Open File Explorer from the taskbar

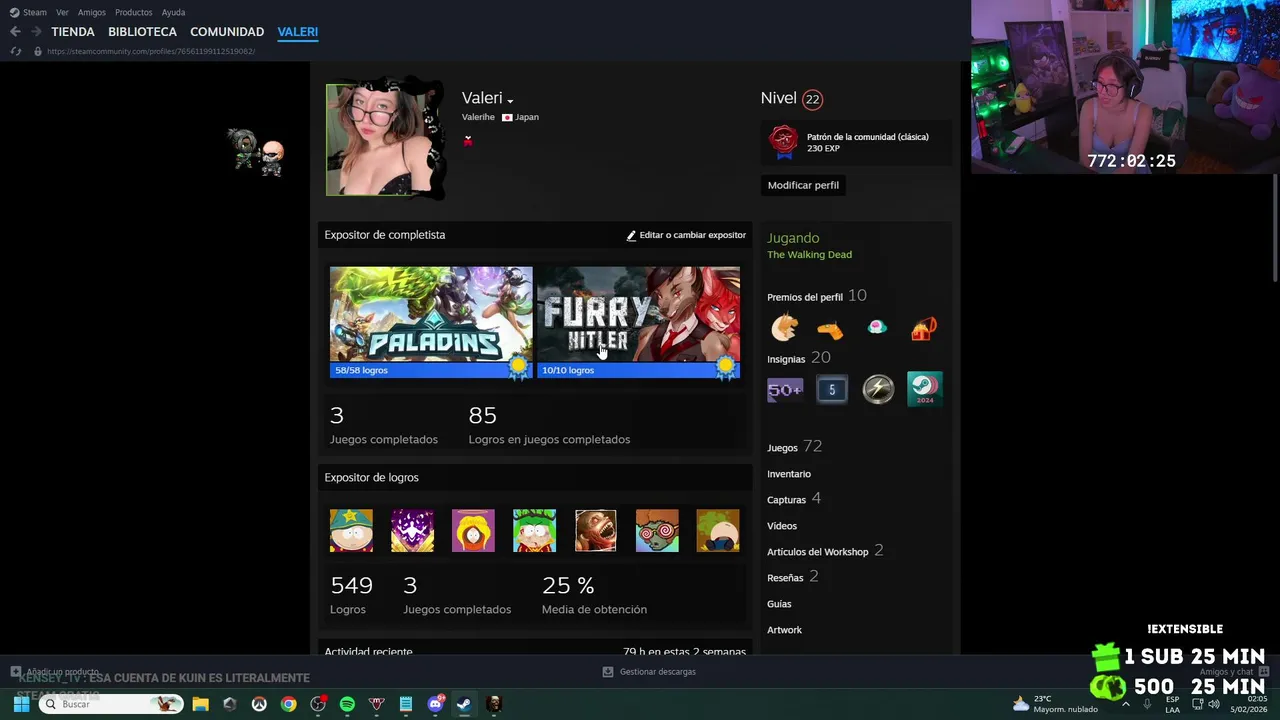coord(200,704)
